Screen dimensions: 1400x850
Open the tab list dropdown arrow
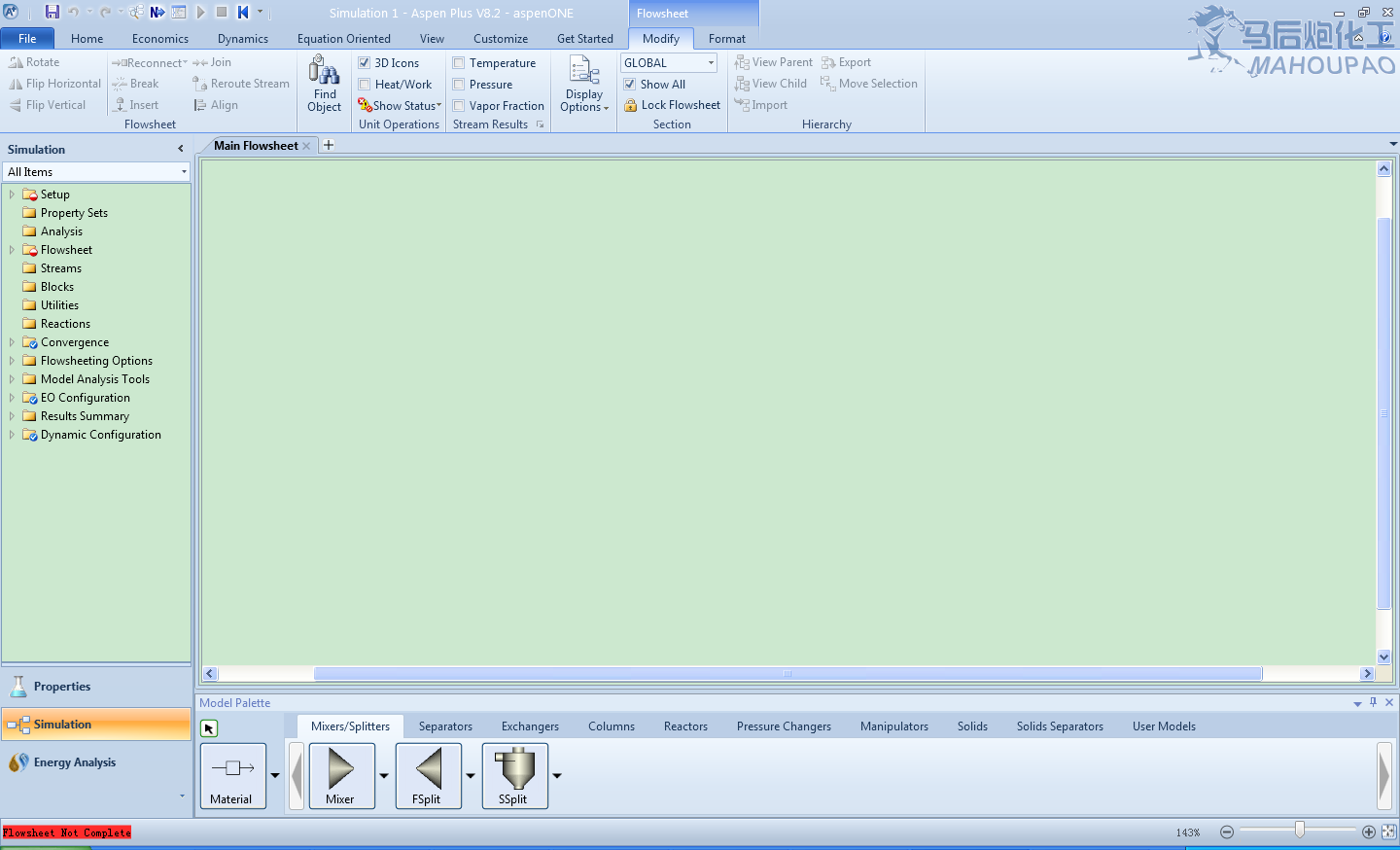[1393, 144]
